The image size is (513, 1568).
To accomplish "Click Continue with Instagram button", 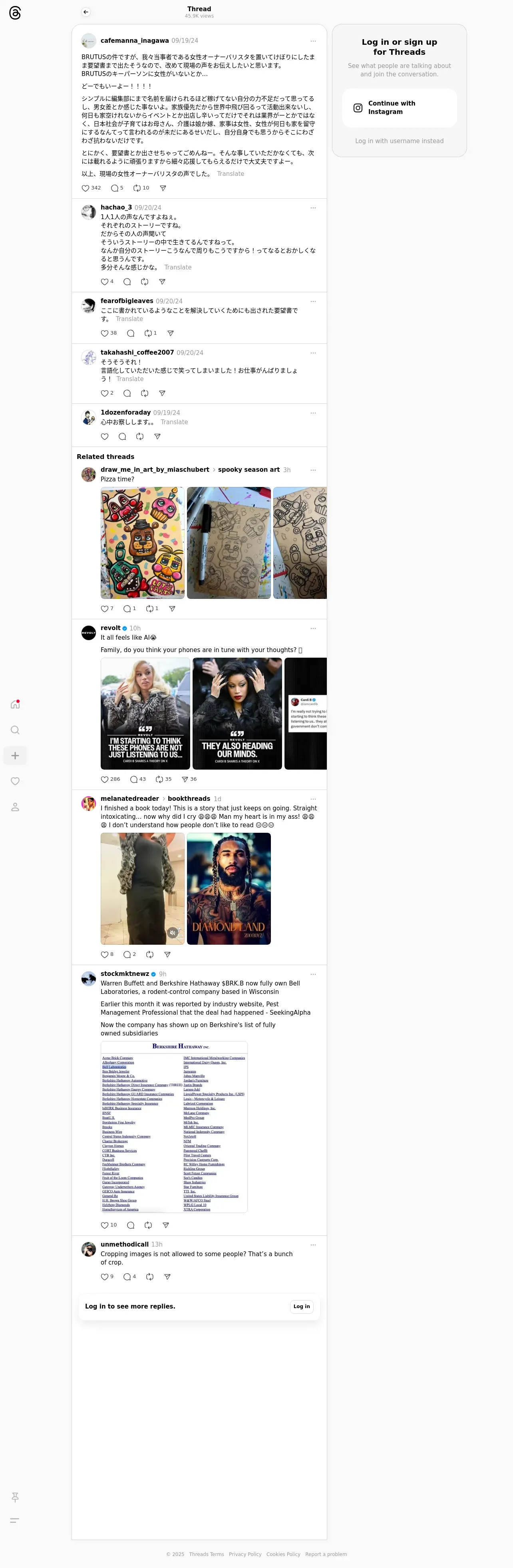I will [399, 108].
